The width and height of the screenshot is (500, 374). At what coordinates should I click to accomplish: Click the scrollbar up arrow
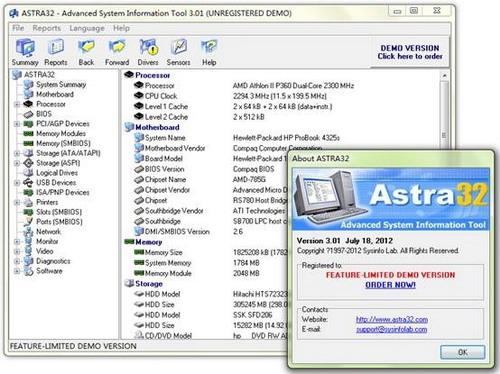click(444, 76)
